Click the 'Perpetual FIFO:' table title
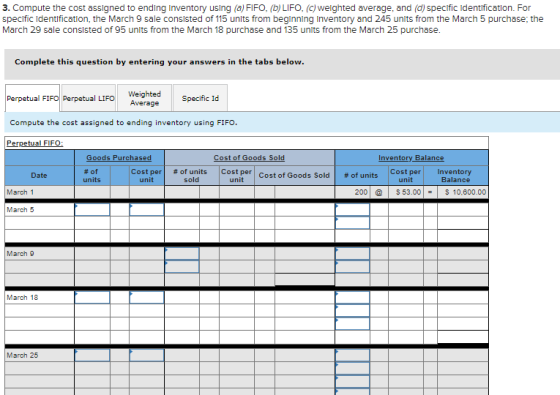560x395 pixels. pyautogui.click(x=35, y=143)
